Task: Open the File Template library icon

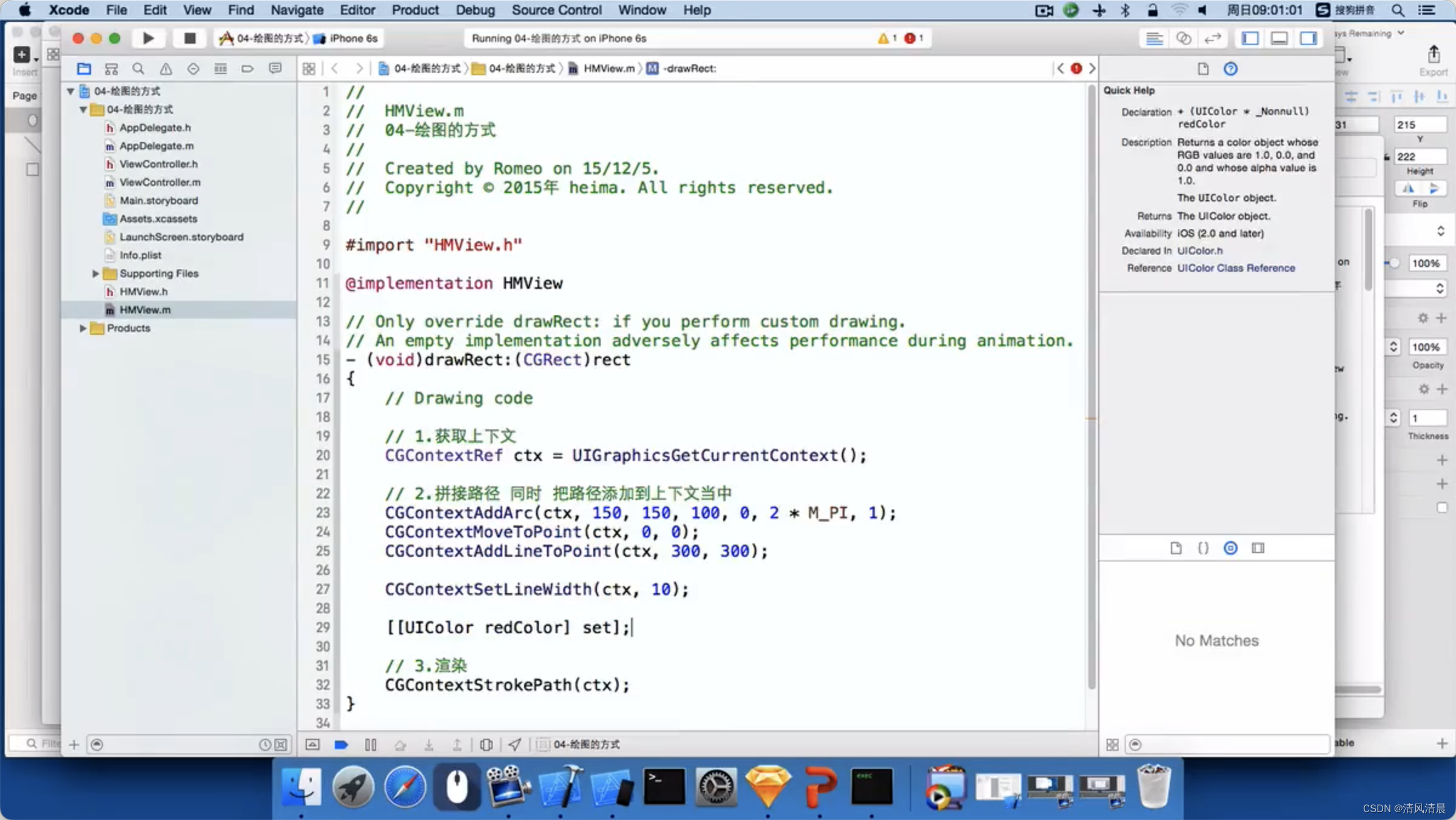Action: pyautogui.click(x=1176, y=548)
